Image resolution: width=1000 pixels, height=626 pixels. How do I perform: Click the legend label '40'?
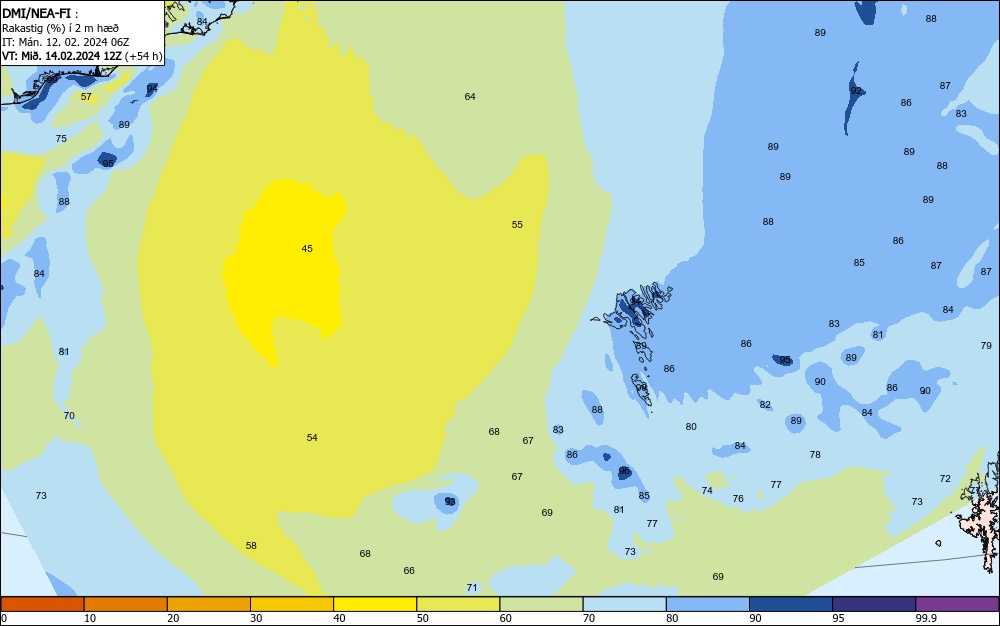pos(339,618)
